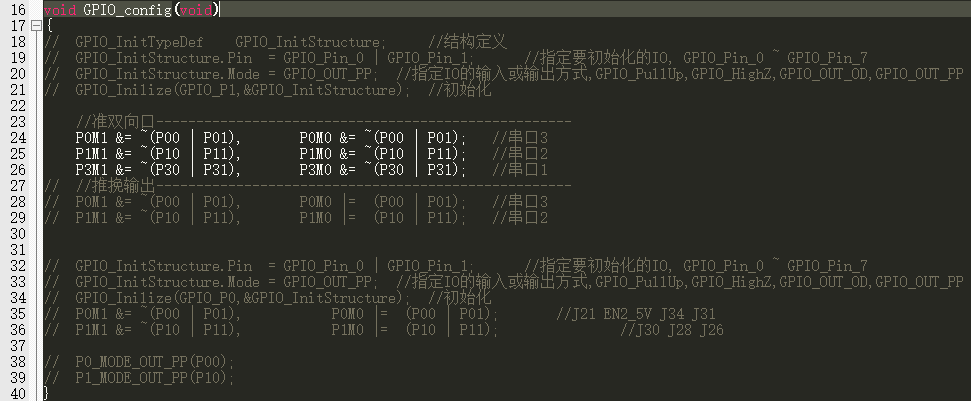
Task: Click line number 30 in the gutter
Action: (x=19, y=234)
